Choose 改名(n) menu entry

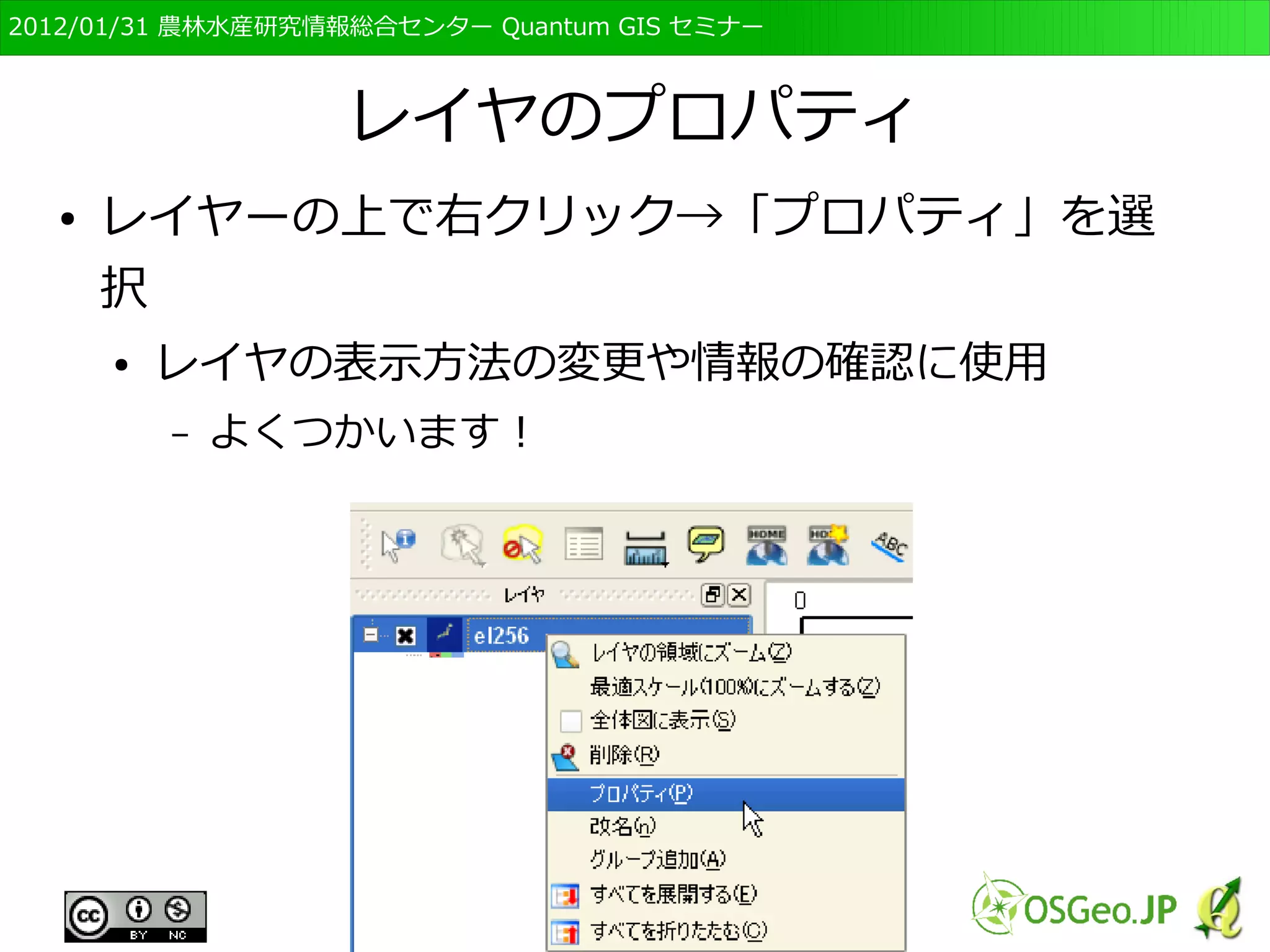[x=726, y=826]
